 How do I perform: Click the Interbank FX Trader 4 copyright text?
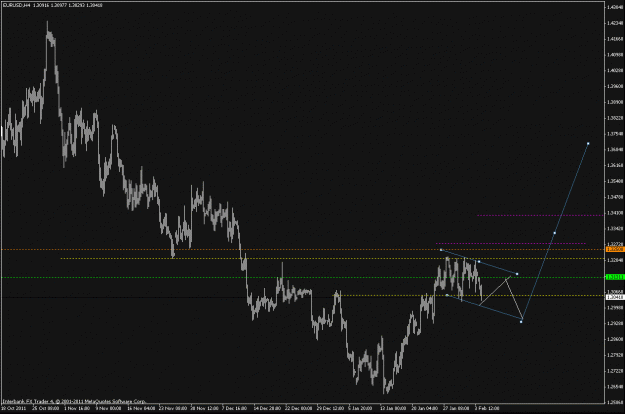coord(74,401)
